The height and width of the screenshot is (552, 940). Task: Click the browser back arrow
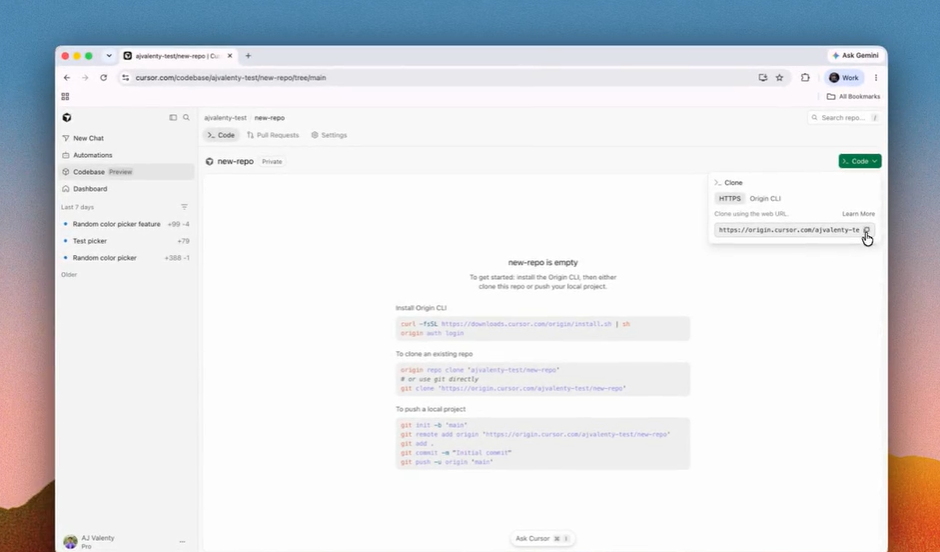tap(67, 77)
